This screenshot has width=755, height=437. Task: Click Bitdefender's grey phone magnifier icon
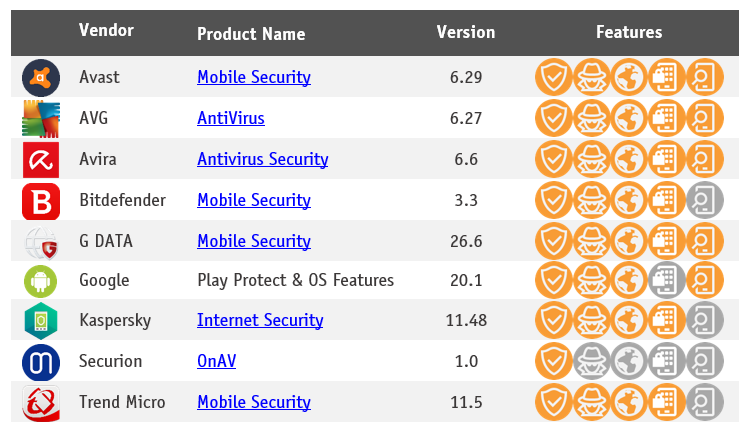coord(705,200)
